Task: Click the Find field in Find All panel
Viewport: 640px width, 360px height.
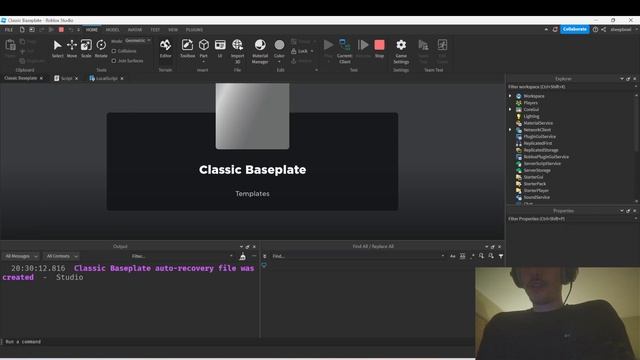Action: click(x=357, y=256)
